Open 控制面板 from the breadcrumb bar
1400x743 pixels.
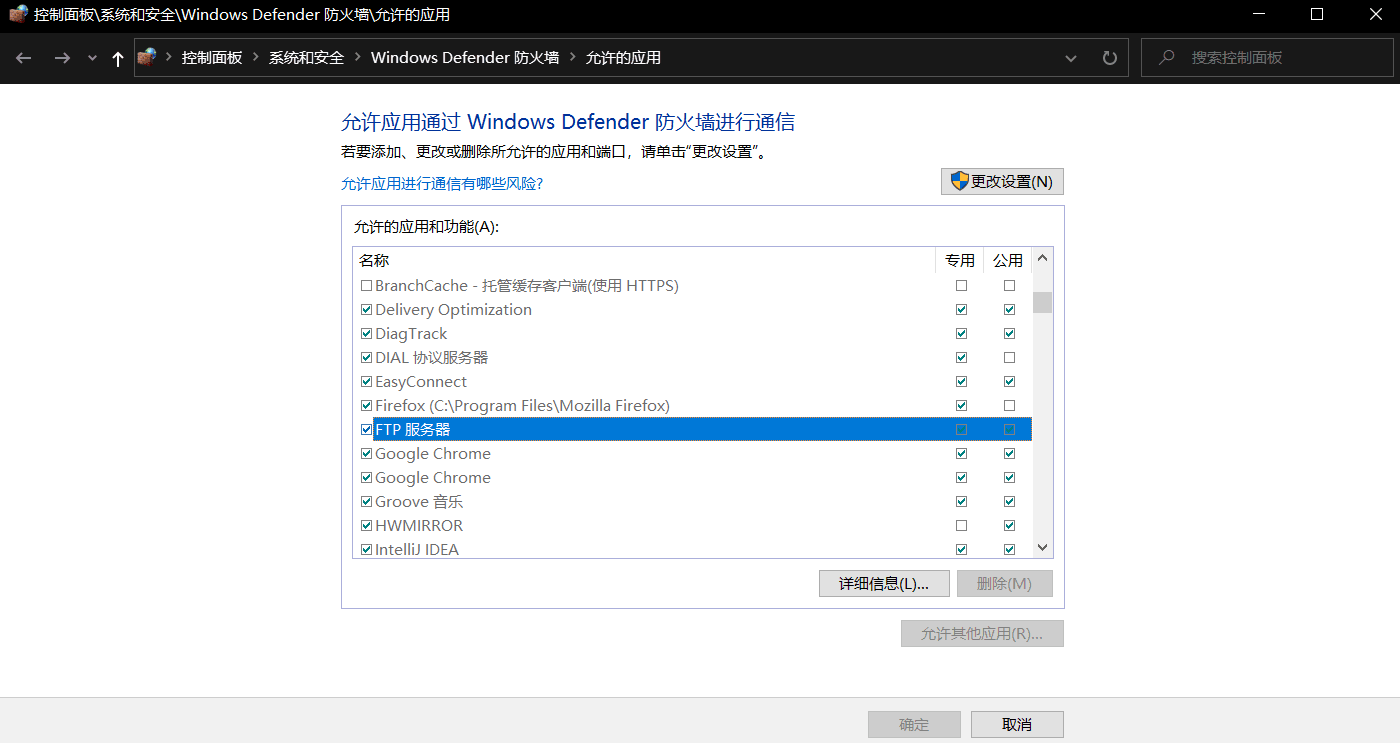[x=210, y=57]
